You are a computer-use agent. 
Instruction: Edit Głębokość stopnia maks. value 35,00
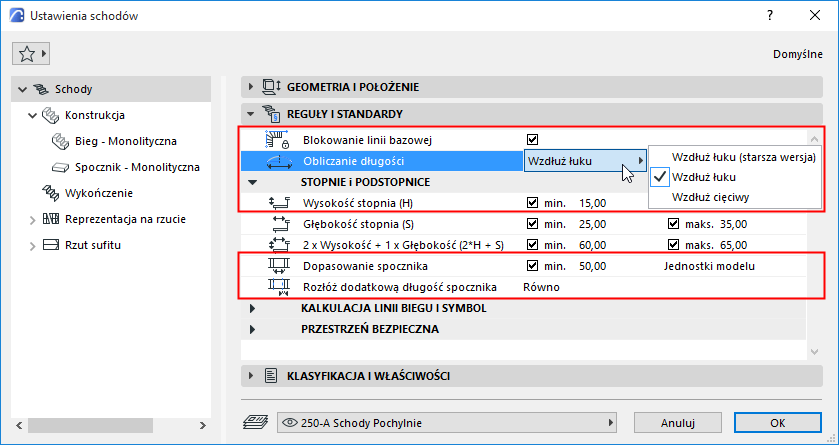[733, 224]
